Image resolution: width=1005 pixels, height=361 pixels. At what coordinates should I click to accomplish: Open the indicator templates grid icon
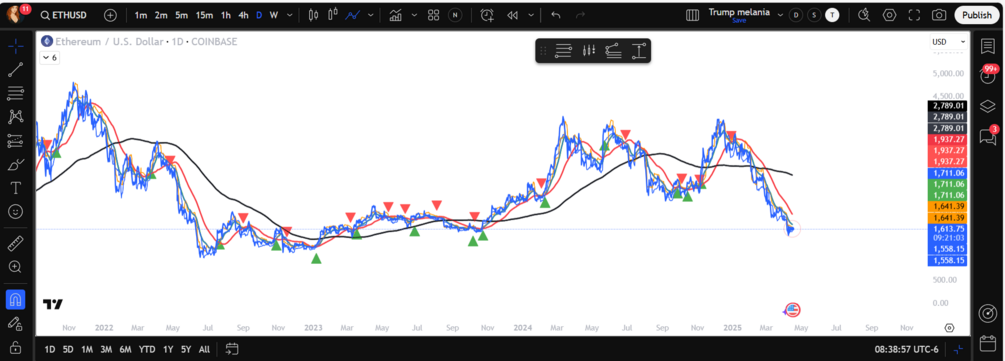coord(433,15)
